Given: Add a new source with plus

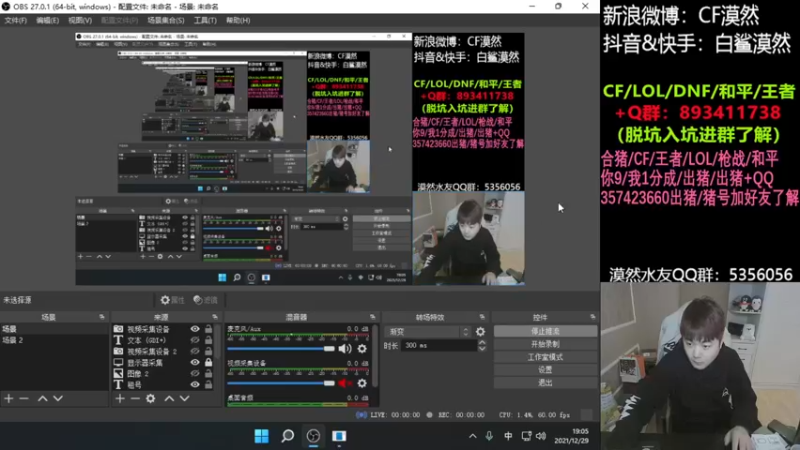Looking at the screenshot, I should [x=120, y=398].
